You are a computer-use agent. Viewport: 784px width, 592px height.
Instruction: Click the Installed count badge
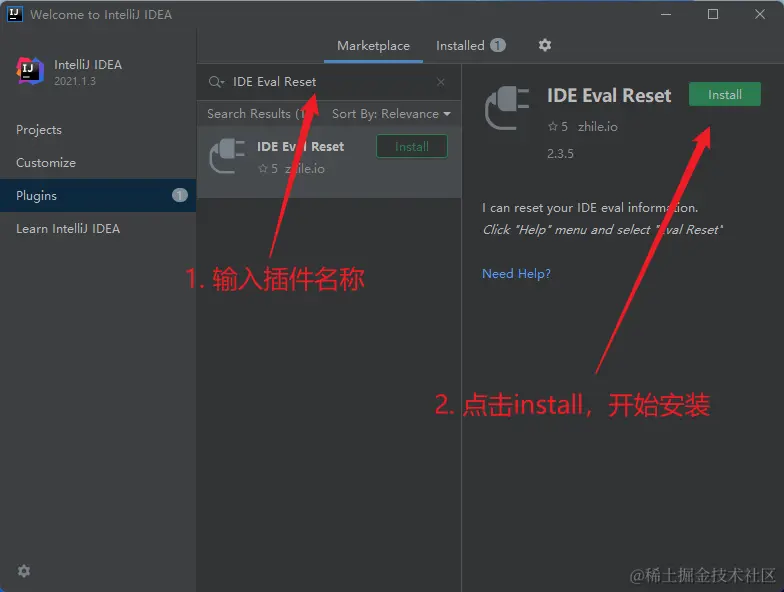coord(498,46)
